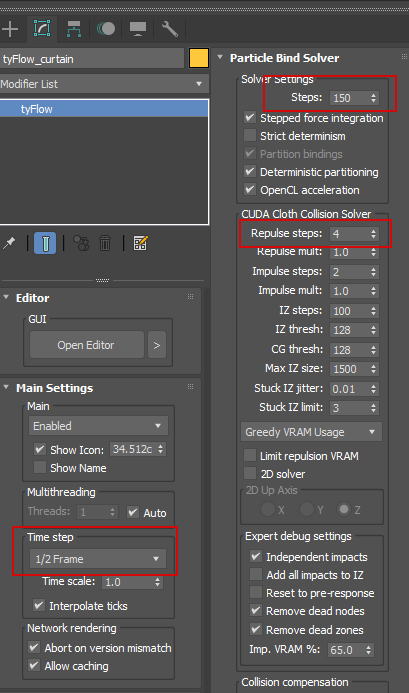Open the Modifier List dropdown

point(104,84)
